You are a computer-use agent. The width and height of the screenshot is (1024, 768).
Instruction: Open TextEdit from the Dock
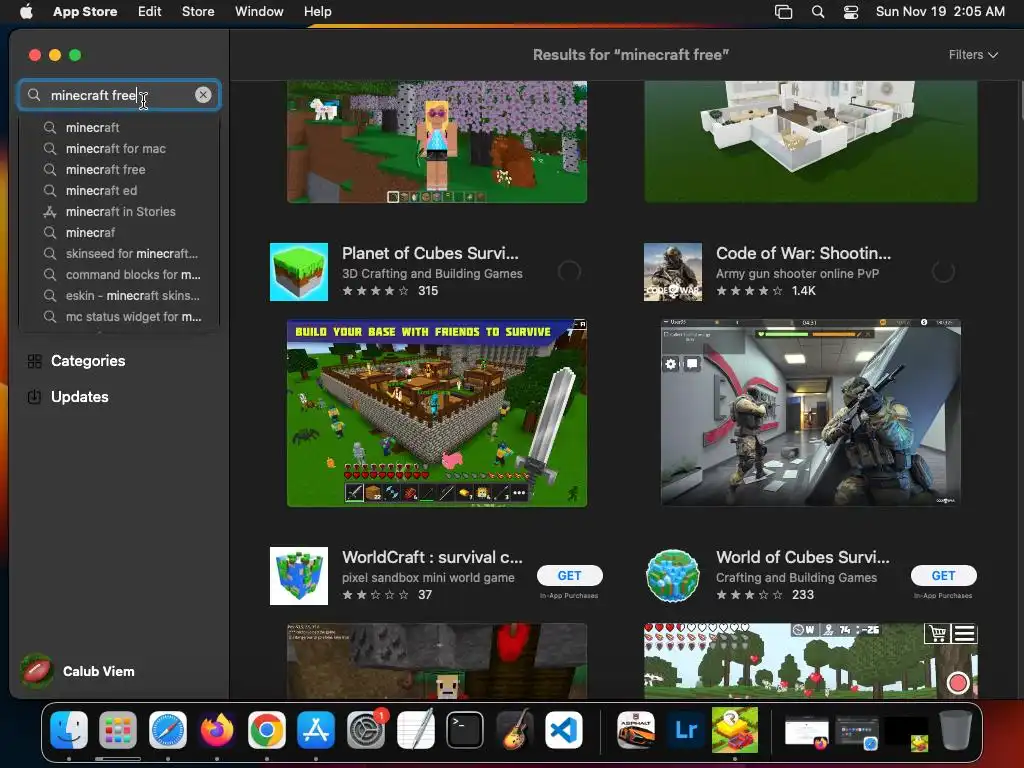pyautogui.click(x=415, y=729)
